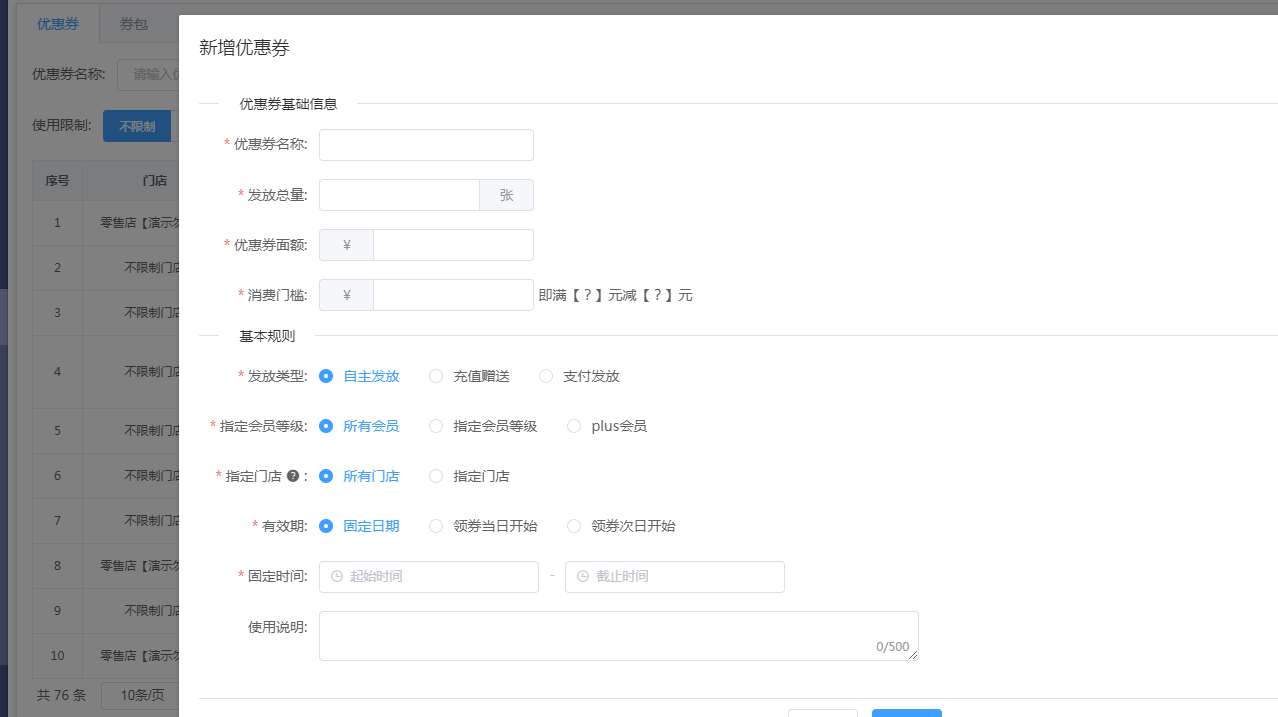This screenshot has height=717, width=1278.
Task: Click row 1 store cell 零售店
Action: pos(132,222)
